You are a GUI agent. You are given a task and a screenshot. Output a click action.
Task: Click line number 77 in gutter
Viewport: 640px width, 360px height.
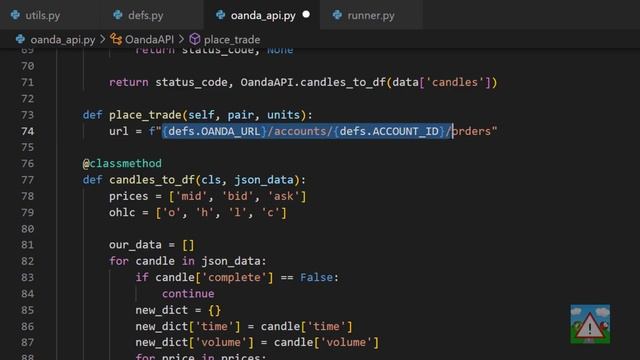click(x=27, y=180)
